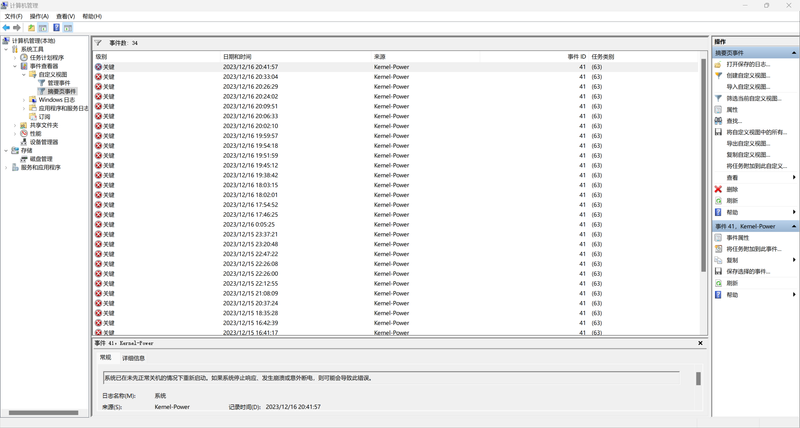Switch to the 详细信息 tab
Screen dimensions: 800x428
tap(133, 358)
